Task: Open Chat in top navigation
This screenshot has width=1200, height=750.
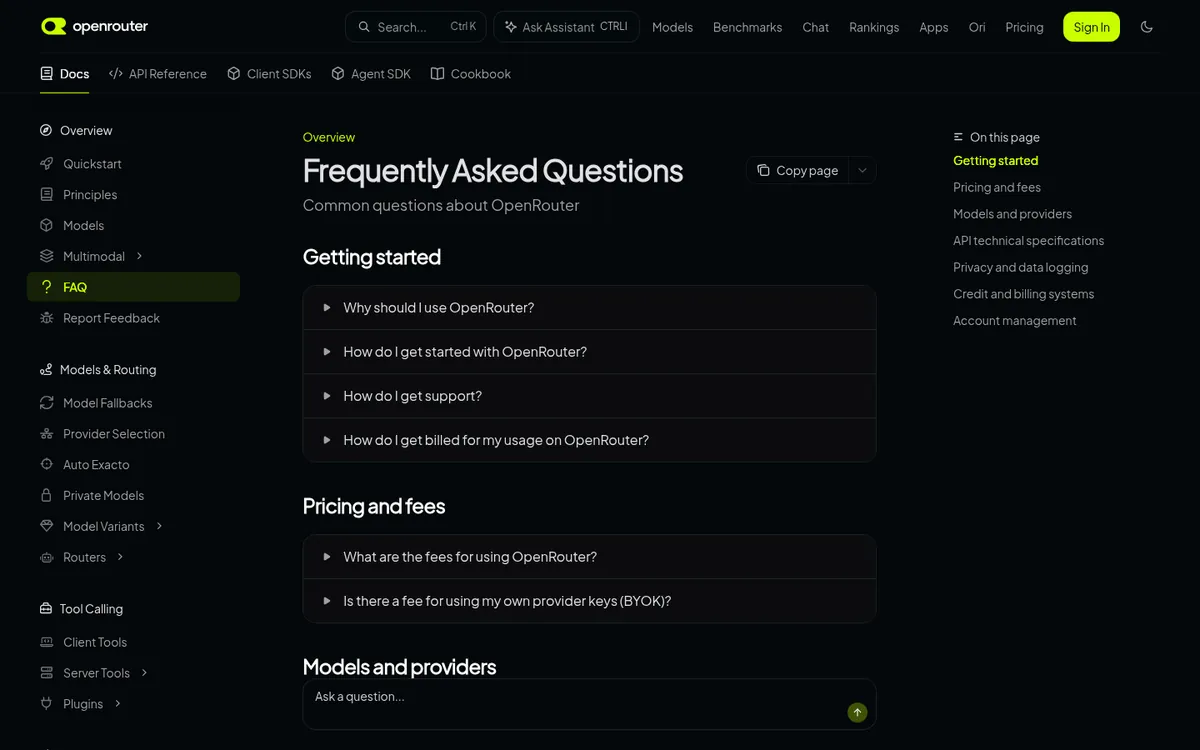Action: click(815, 27)
